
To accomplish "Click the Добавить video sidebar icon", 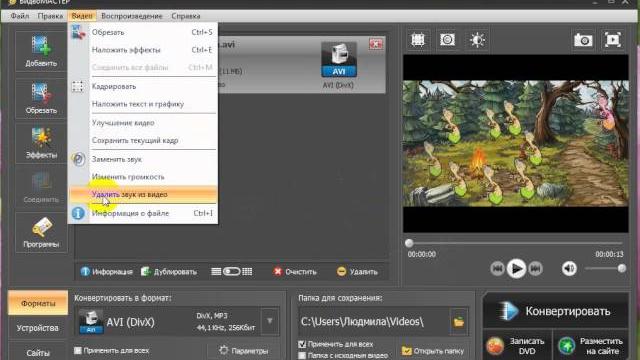I will click(x=41, y=51).
